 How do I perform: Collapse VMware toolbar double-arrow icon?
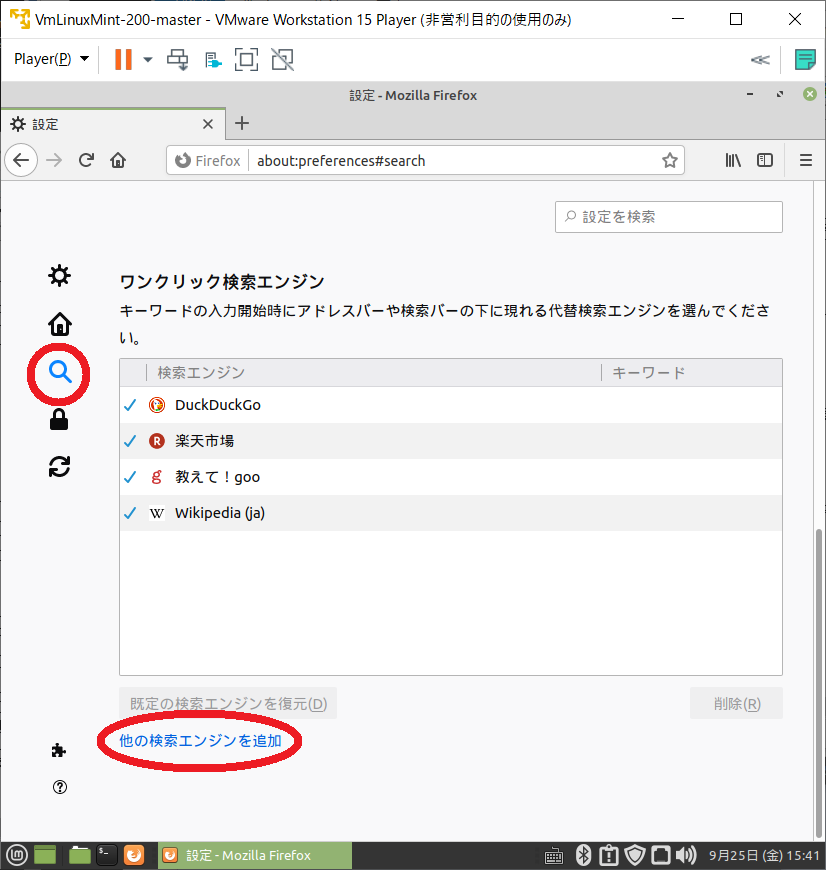pos(760,59)
